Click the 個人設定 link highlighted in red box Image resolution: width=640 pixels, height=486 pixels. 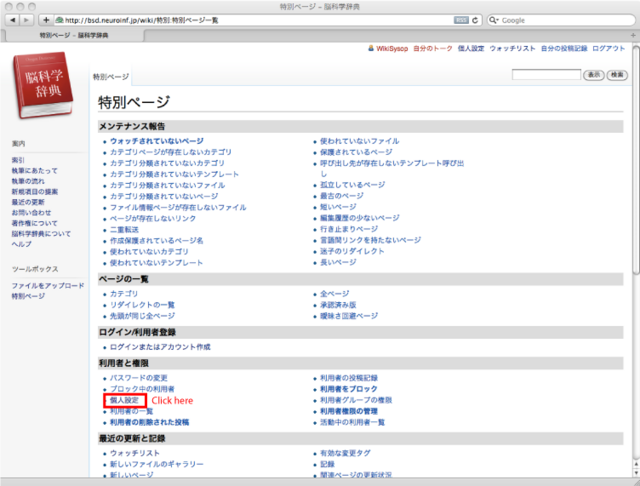pyautogui.click(x=125, y=400)
